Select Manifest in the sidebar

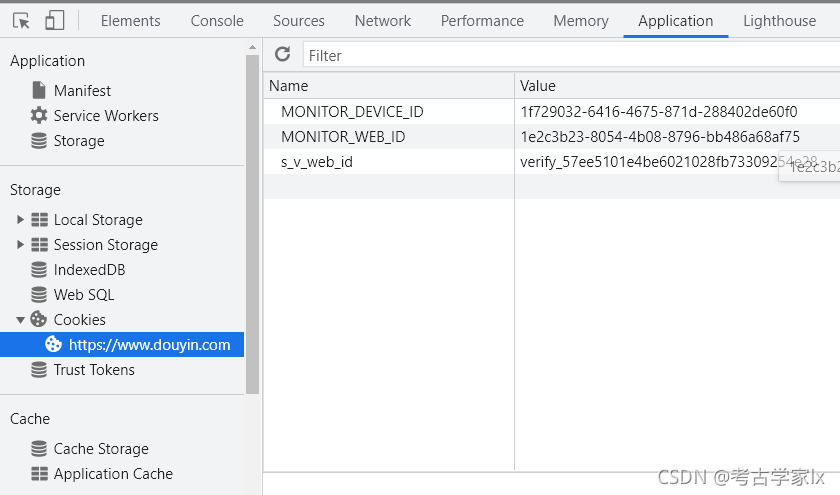click(82, 91)
